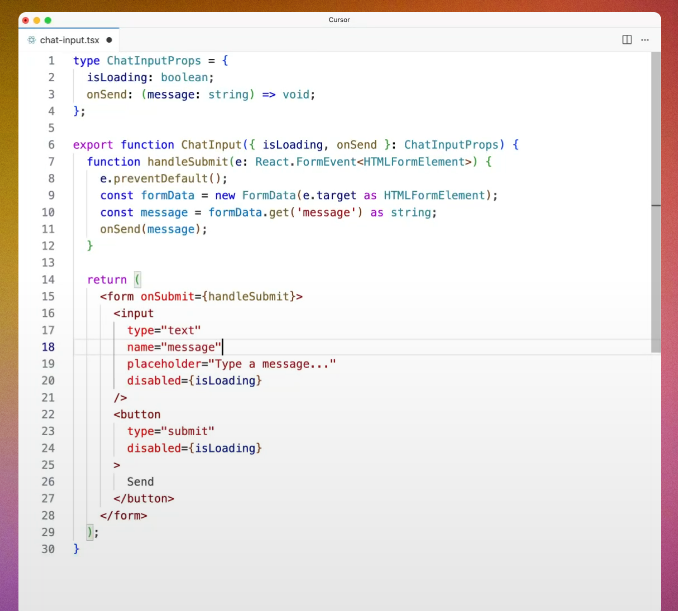Click 'type="submit"' on line 23
This screenshot has height=611, width=678.
point(170,432)
